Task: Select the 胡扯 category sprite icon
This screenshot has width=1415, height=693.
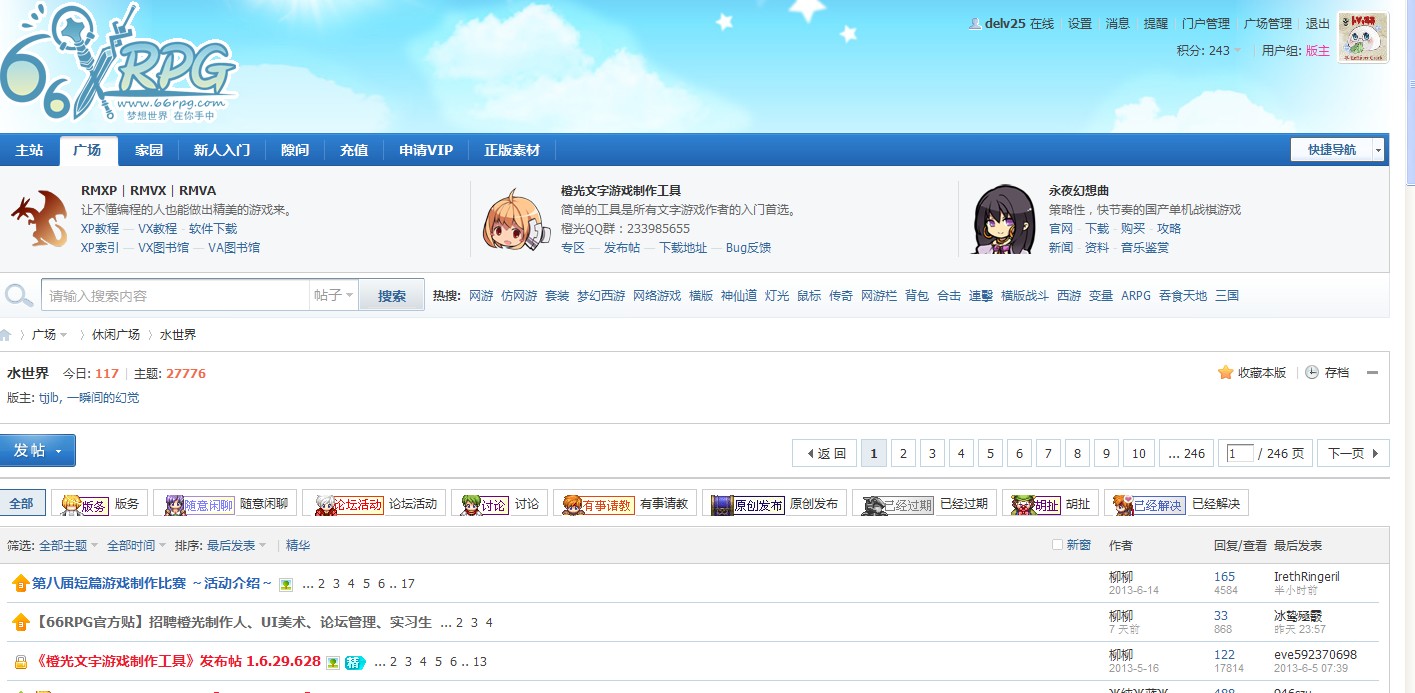Action: click(1035, 504)
